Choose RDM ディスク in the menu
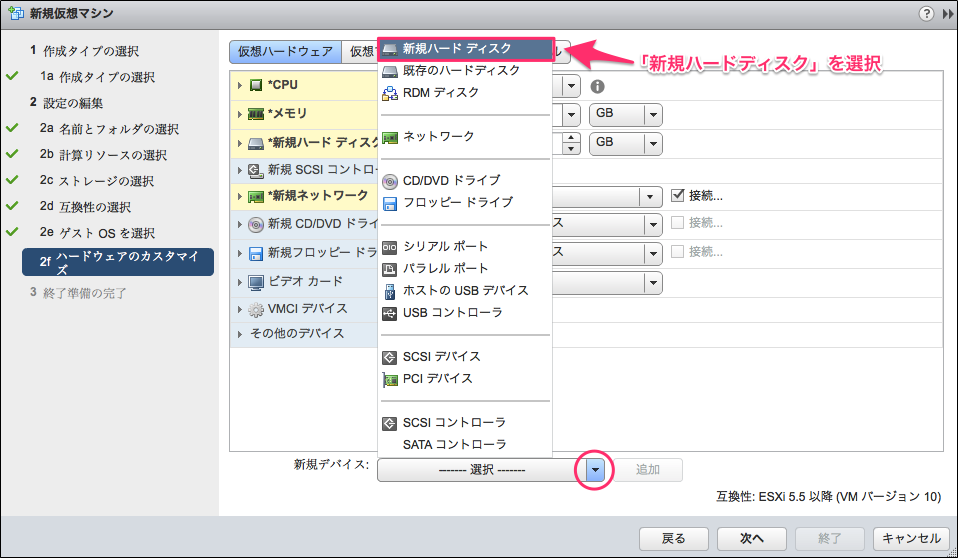The height and width of the screenshot is (558, 958). (x=465, y=92)
